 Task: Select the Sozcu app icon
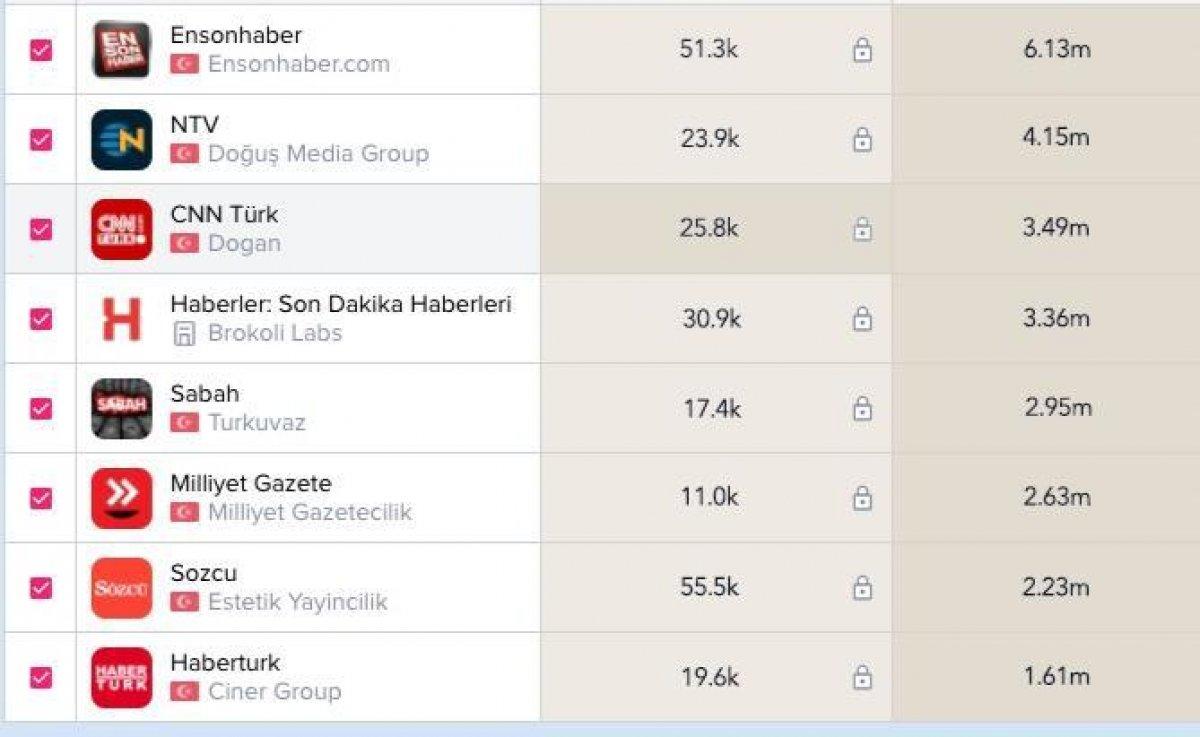(121, 588)
